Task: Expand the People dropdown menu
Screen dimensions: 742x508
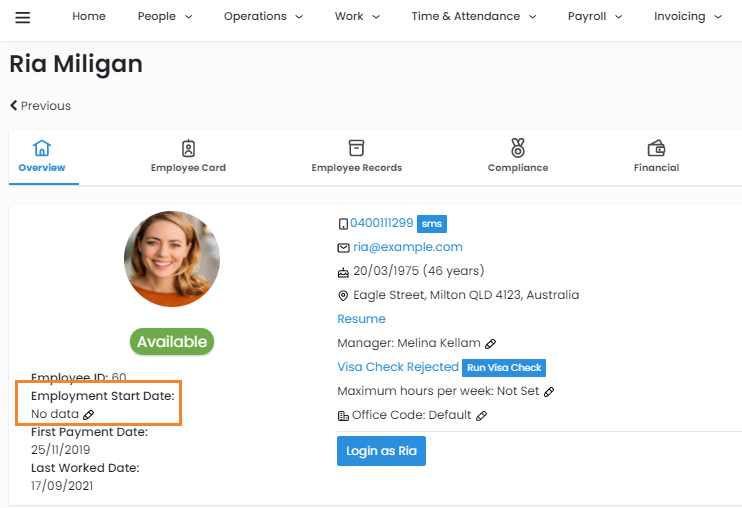Action: [163, 17]
